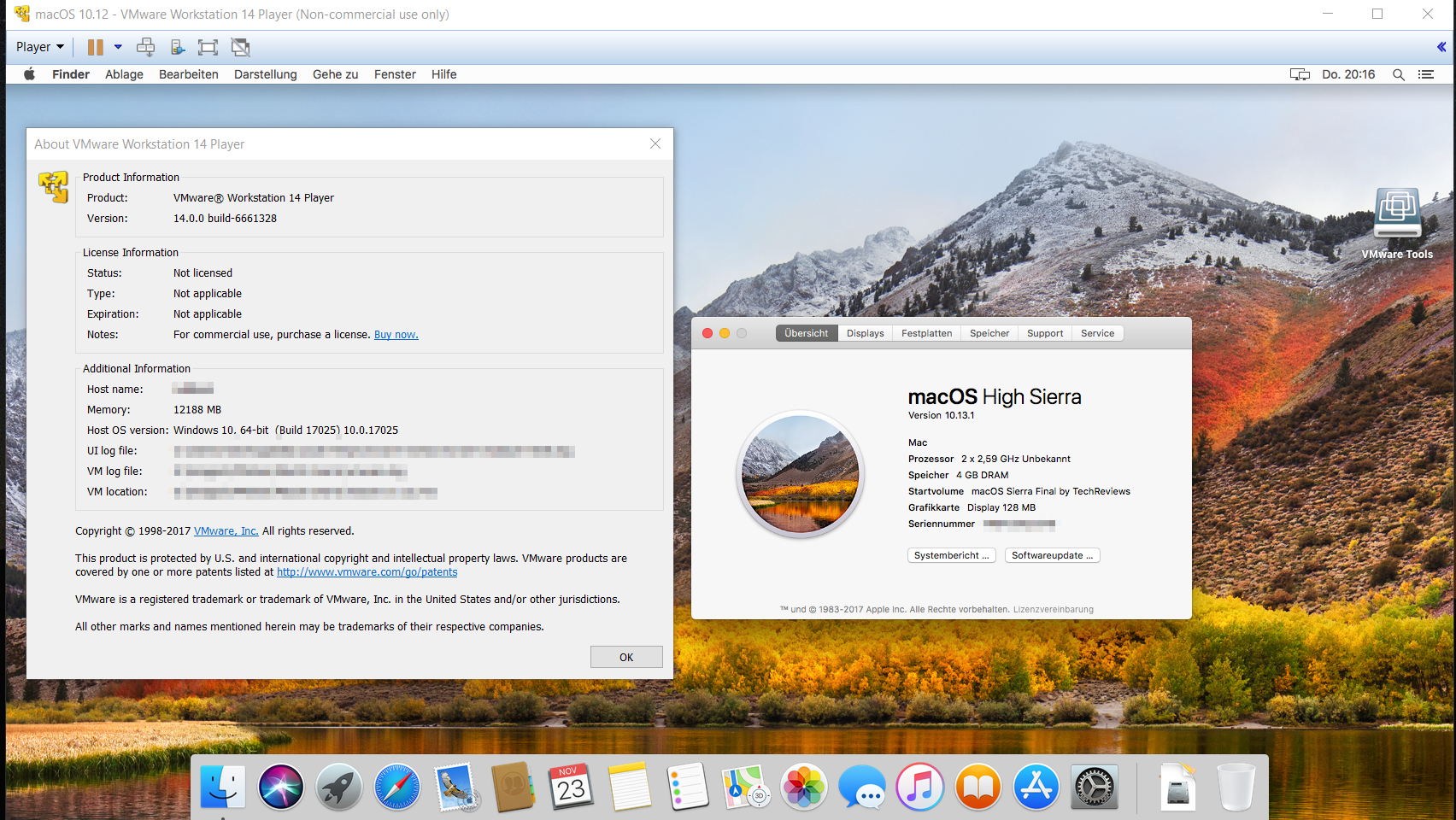Open System Preferences gear in Dock

(1095, 787)
